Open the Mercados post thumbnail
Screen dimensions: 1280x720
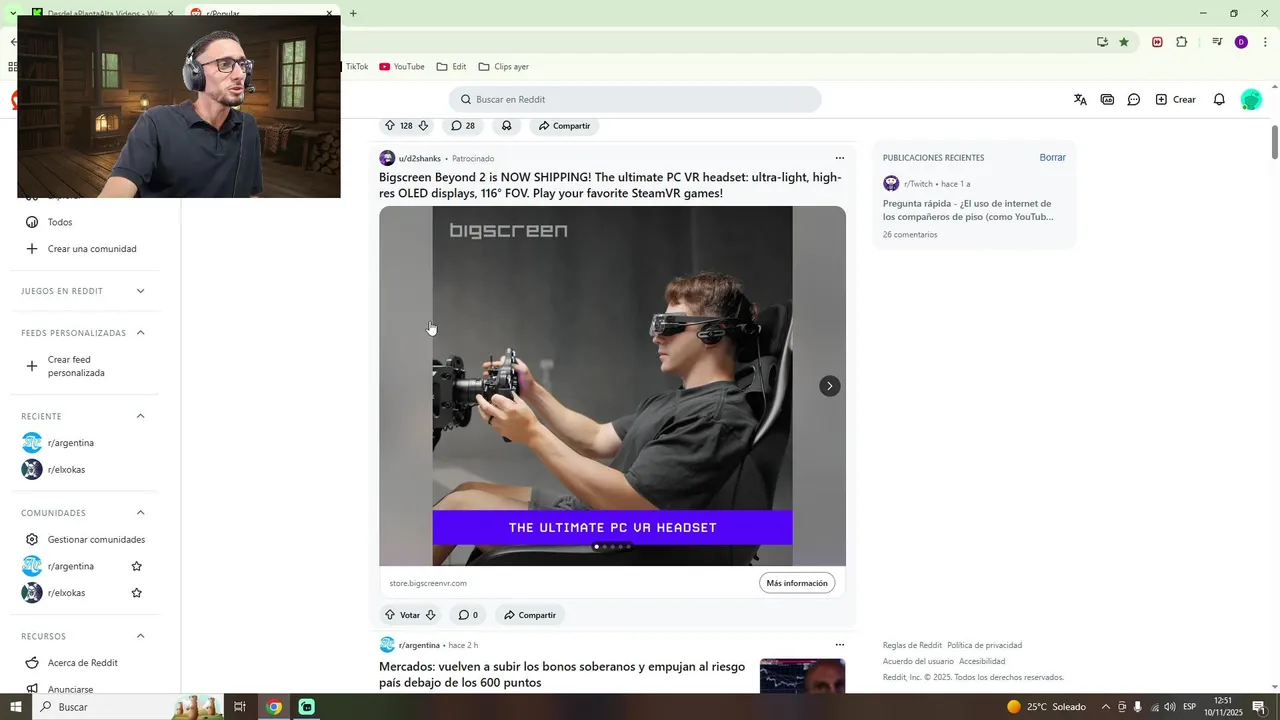[802, 676]
